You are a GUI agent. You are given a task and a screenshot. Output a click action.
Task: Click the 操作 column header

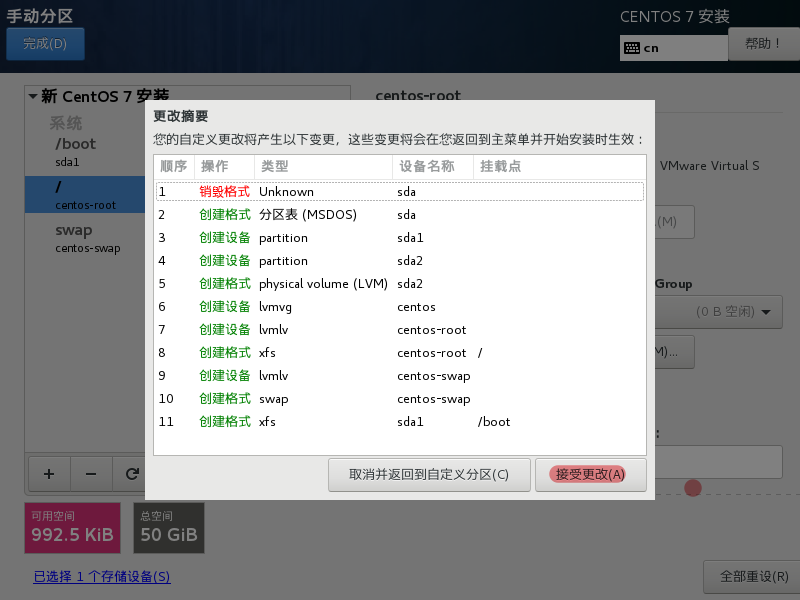point(224,166)
